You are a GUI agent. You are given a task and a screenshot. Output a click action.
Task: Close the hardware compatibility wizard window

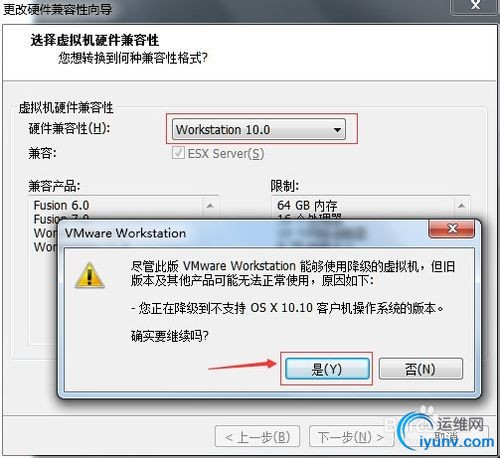click(475, 6)
